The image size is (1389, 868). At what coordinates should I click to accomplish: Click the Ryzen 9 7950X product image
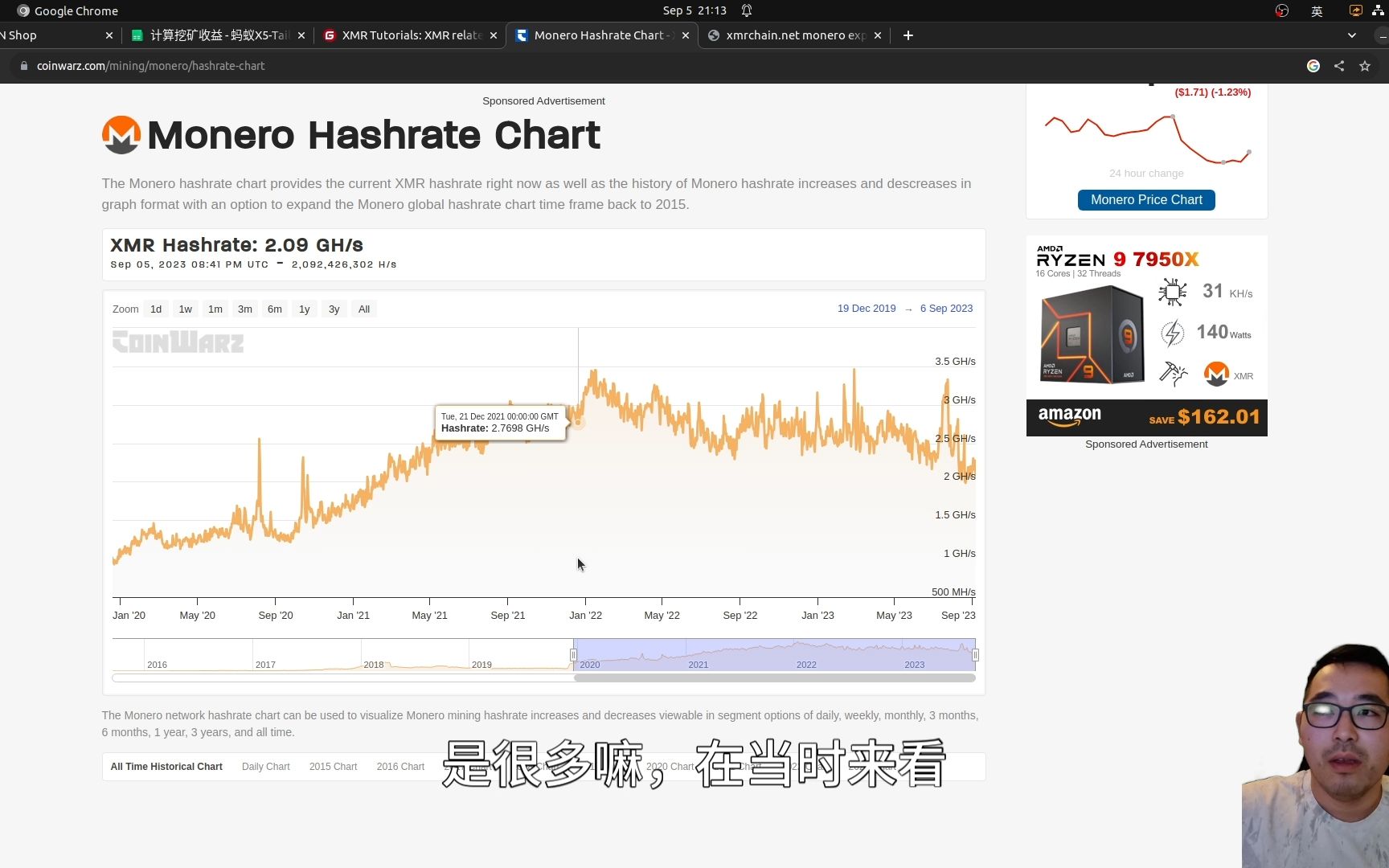(1092, 334)
